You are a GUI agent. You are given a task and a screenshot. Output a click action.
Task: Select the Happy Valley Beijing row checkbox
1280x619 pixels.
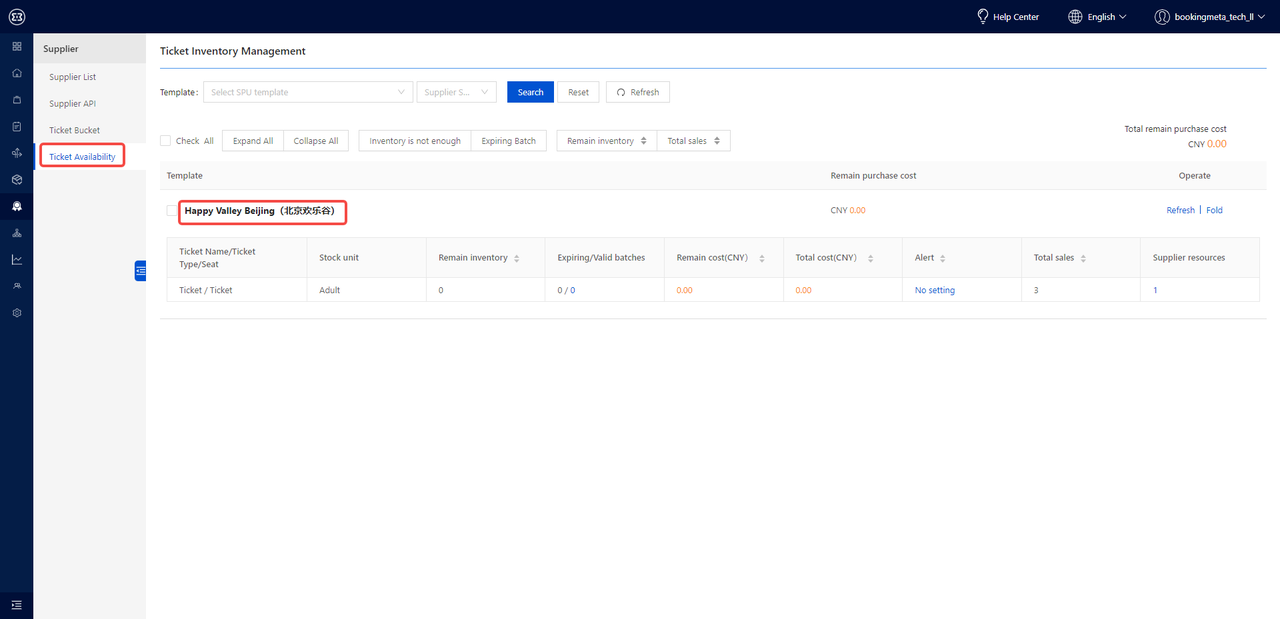[172, 211]
